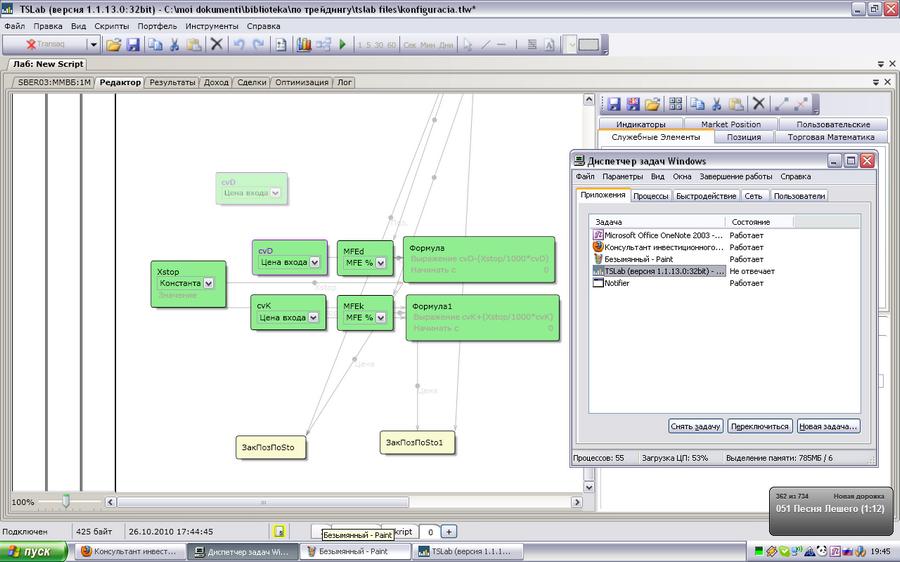
Task: Open the Скрипты menu
Action: (x=112, y=26)
